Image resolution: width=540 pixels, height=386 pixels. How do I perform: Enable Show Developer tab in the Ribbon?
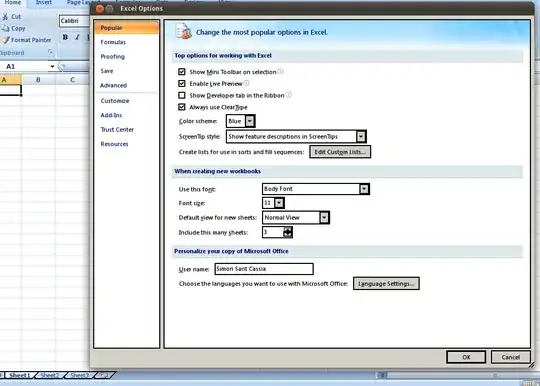point(182,95)
